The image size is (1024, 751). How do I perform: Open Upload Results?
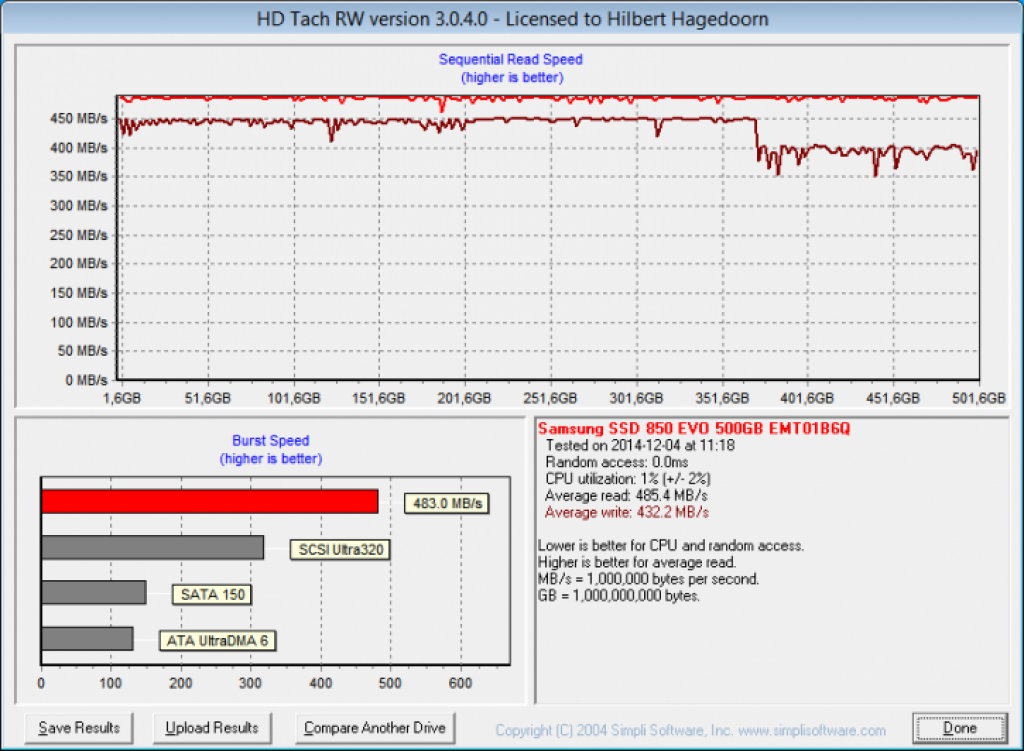click(212, 728)
